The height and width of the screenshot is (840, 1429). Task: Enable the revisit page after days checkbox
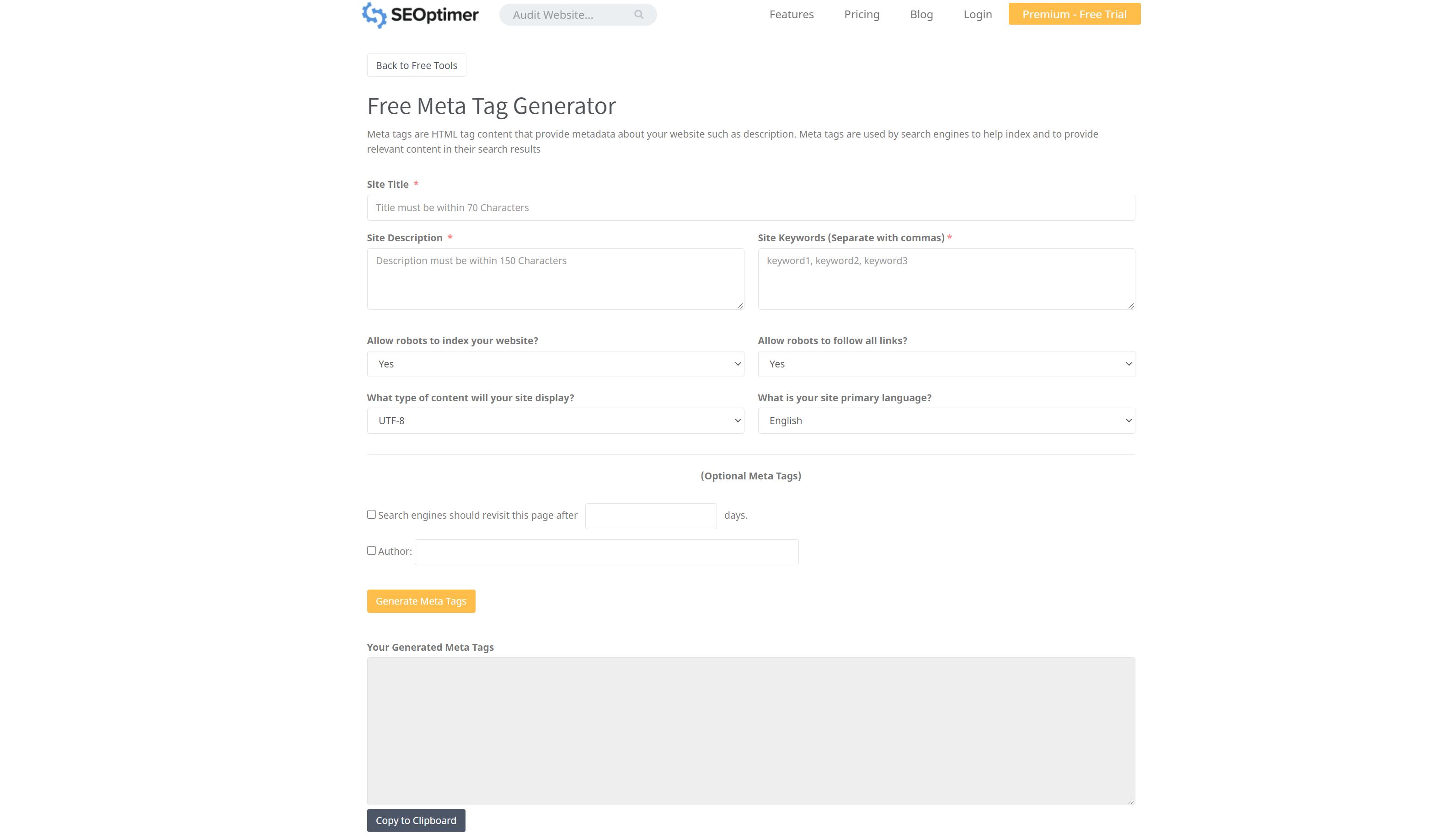371,515
